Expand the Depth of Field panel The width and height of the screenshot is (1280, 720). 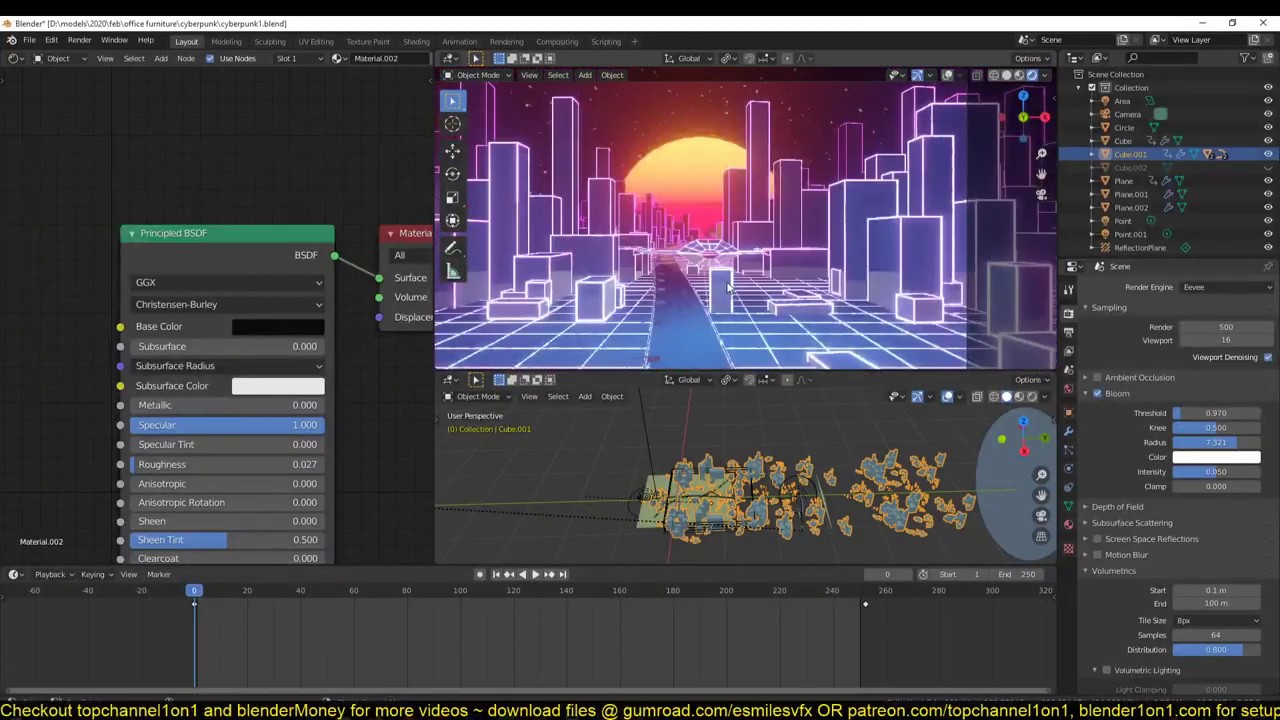click(1117, 507)
